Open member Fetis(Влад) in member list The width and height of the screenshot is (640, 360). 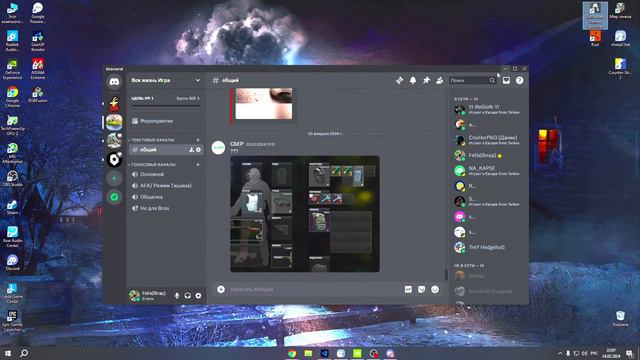[489, 156]
